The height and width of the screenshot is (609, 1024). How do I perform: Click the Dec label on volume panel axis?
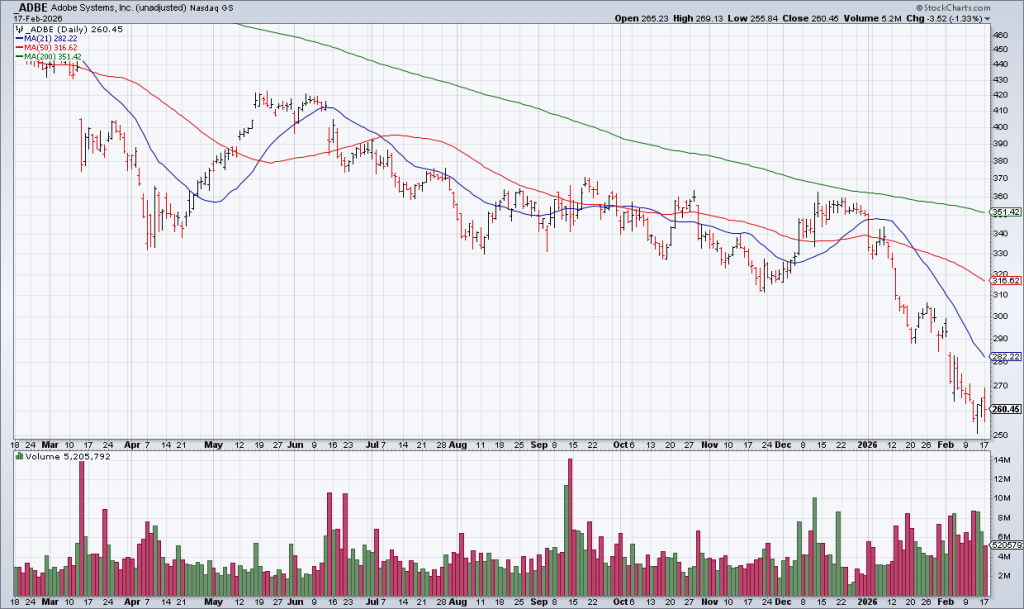[783, 602]
